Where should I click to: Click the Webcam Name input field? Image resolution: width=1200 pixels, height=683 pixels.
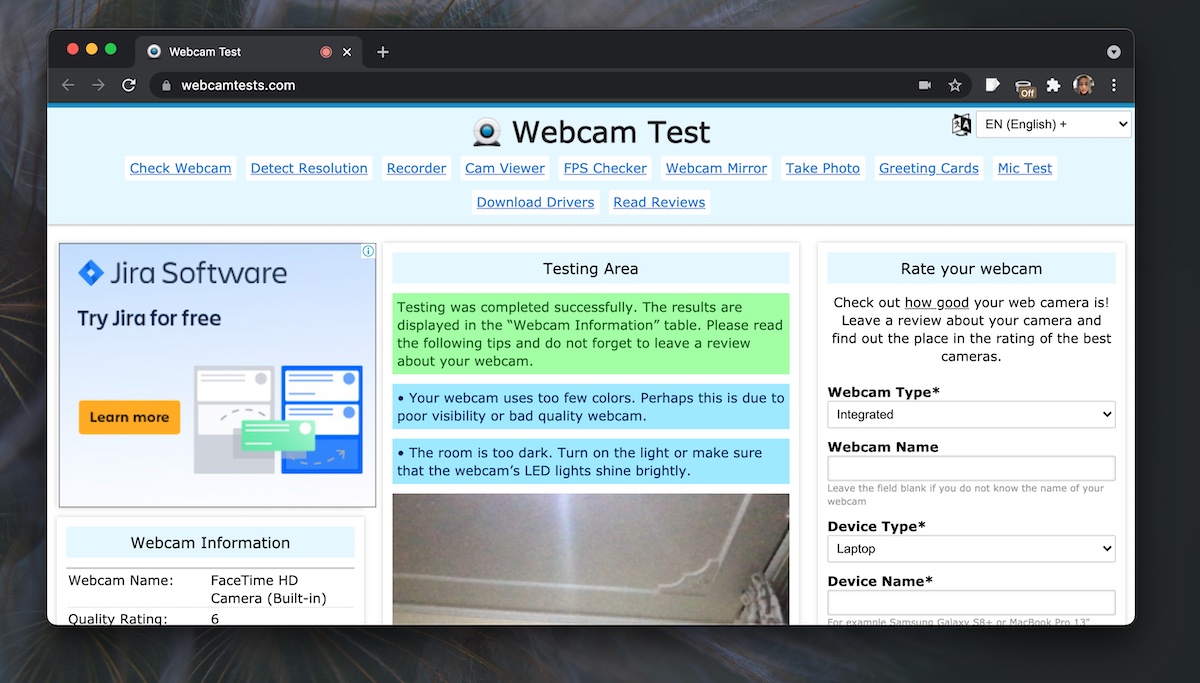click(x=971, y=468)
